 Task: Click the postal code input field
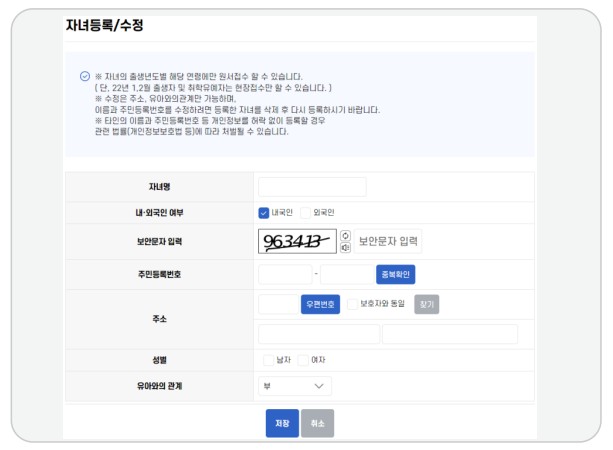point(278,304)
